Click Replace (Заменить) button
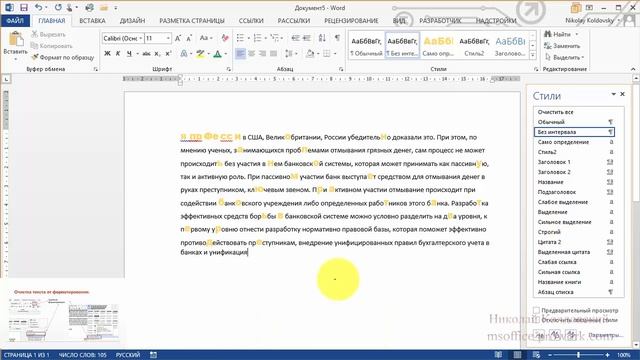 pos(562,46)
